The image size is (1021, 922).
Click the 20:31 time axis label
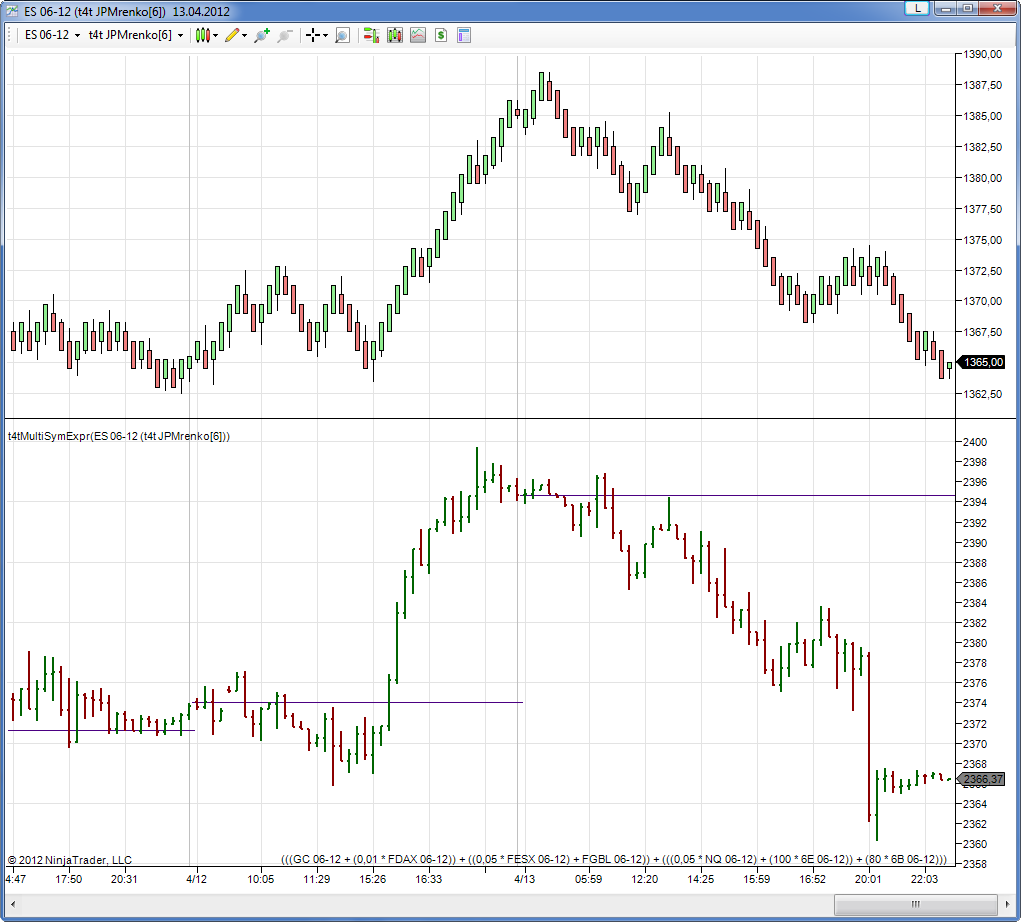(x=124, y=879)
